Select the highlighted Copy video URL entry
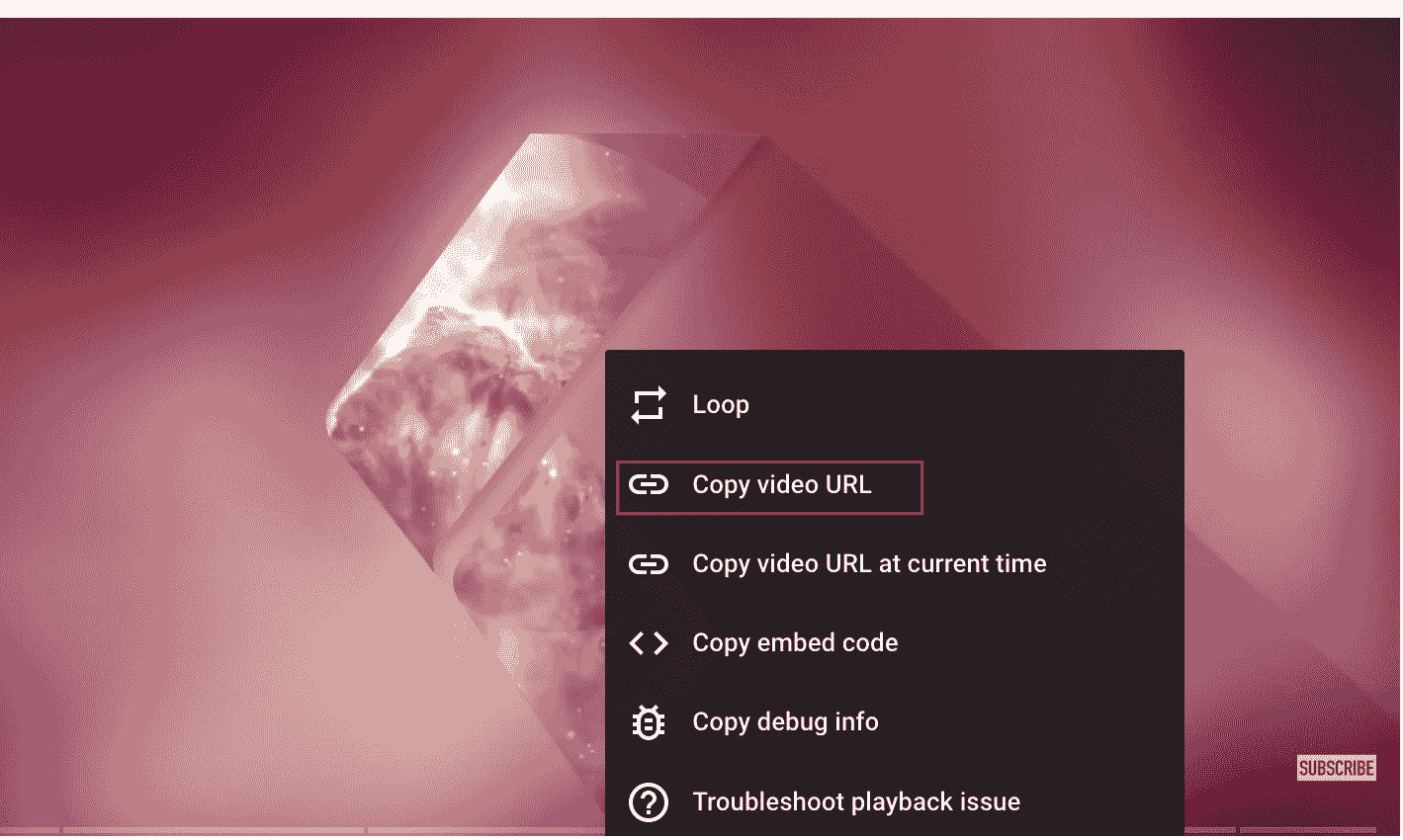The image size is (1403, 840). coord(769,487)
